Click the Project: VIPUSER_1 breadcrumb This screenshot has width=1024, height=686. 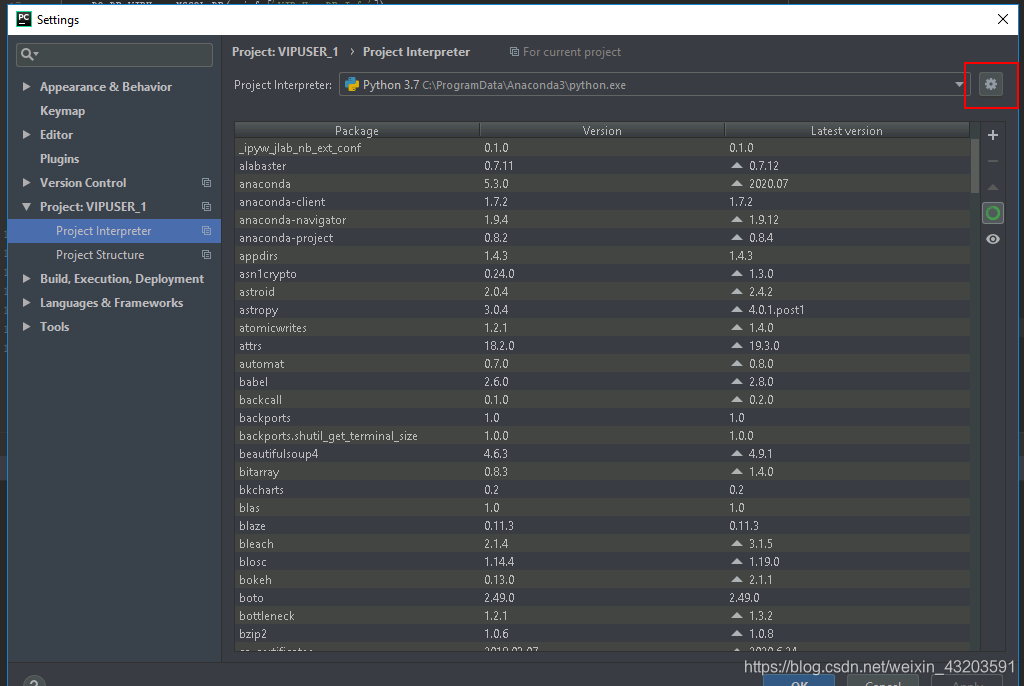click(285, 52)
